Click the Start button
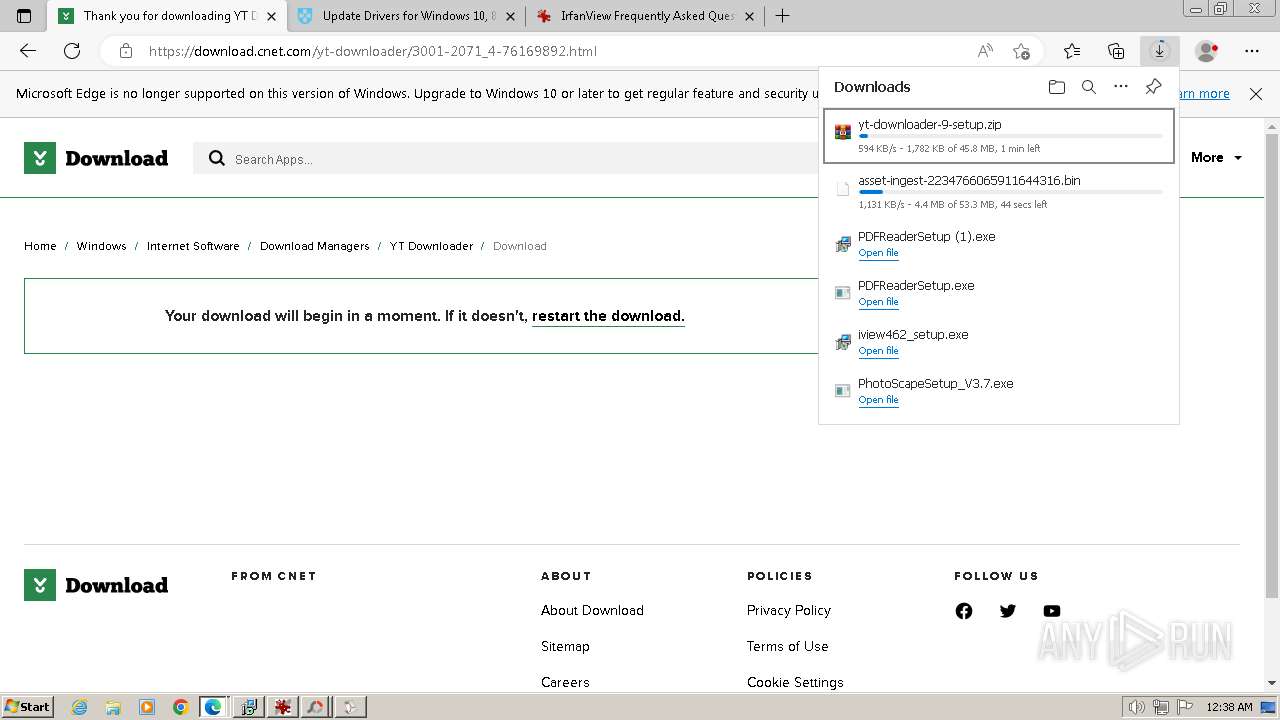 [27, 707]
